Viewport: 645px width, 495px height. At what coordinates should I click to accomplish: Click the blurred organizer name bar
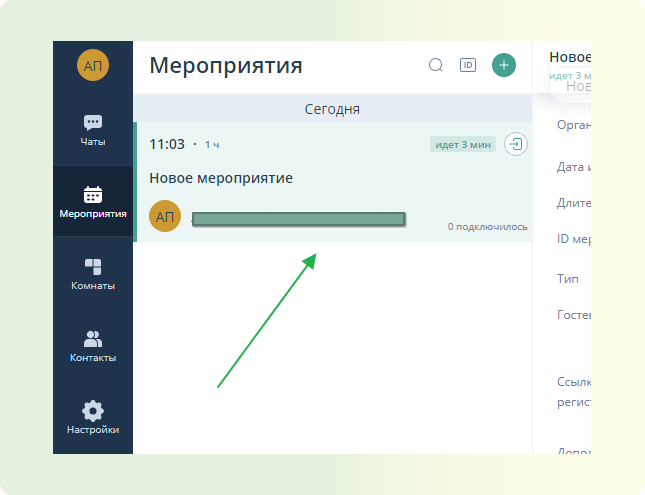(x=298, y=218)
